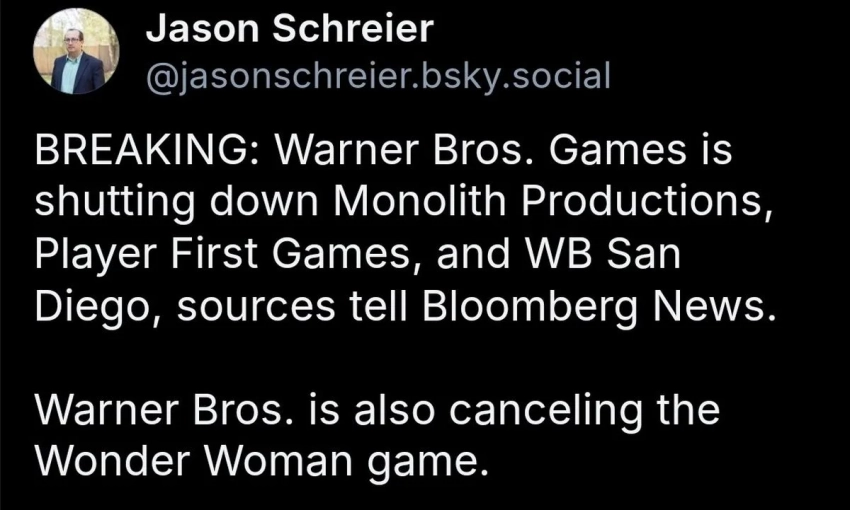Click the words "shutting down"

(x=178, y=203)
